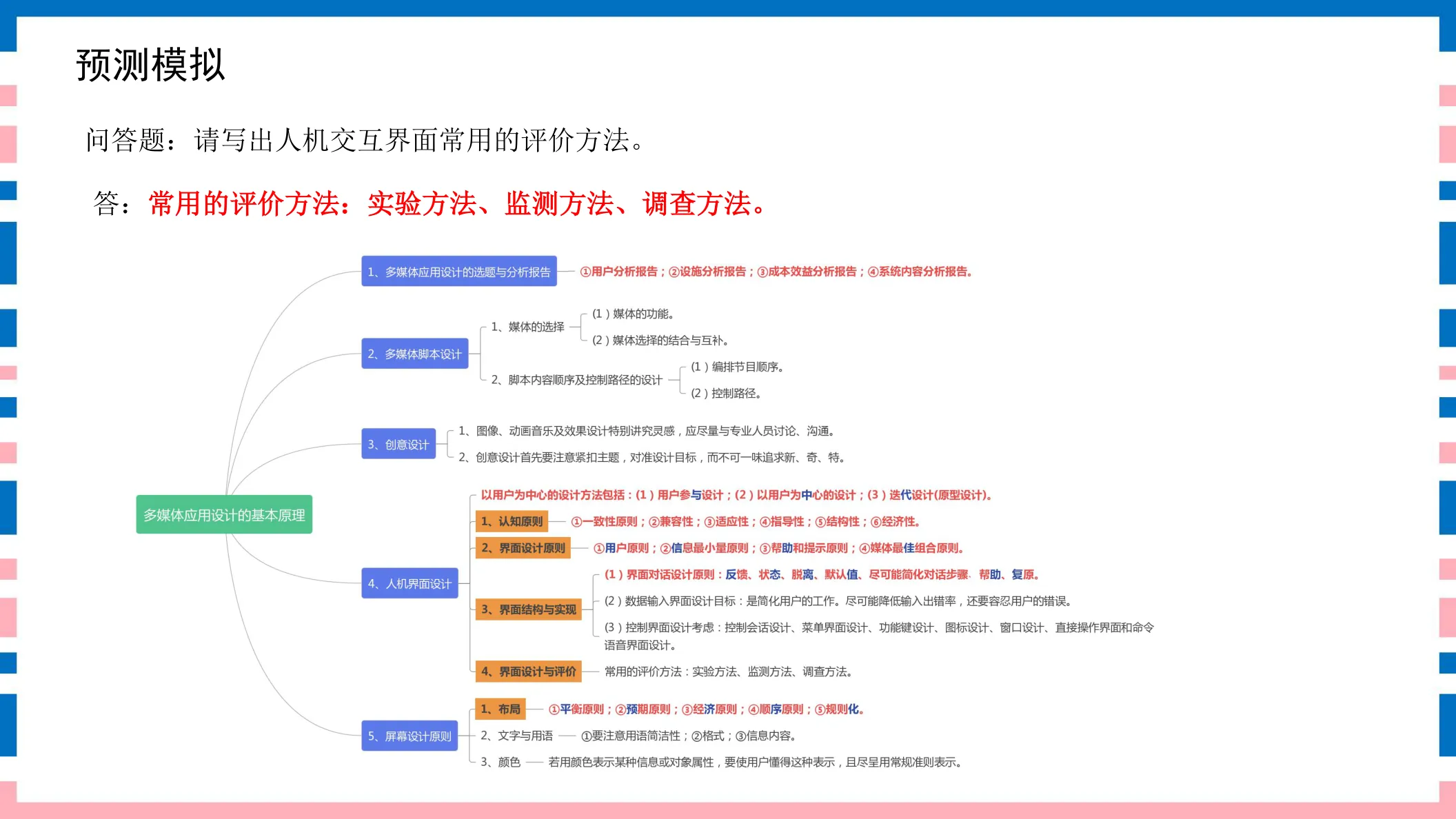Viewport: 1456px width, 819px height.
Task: Select sub-node 2、脚本内容顺序及控制路径的设计
Action: click(x=576, y=380)
